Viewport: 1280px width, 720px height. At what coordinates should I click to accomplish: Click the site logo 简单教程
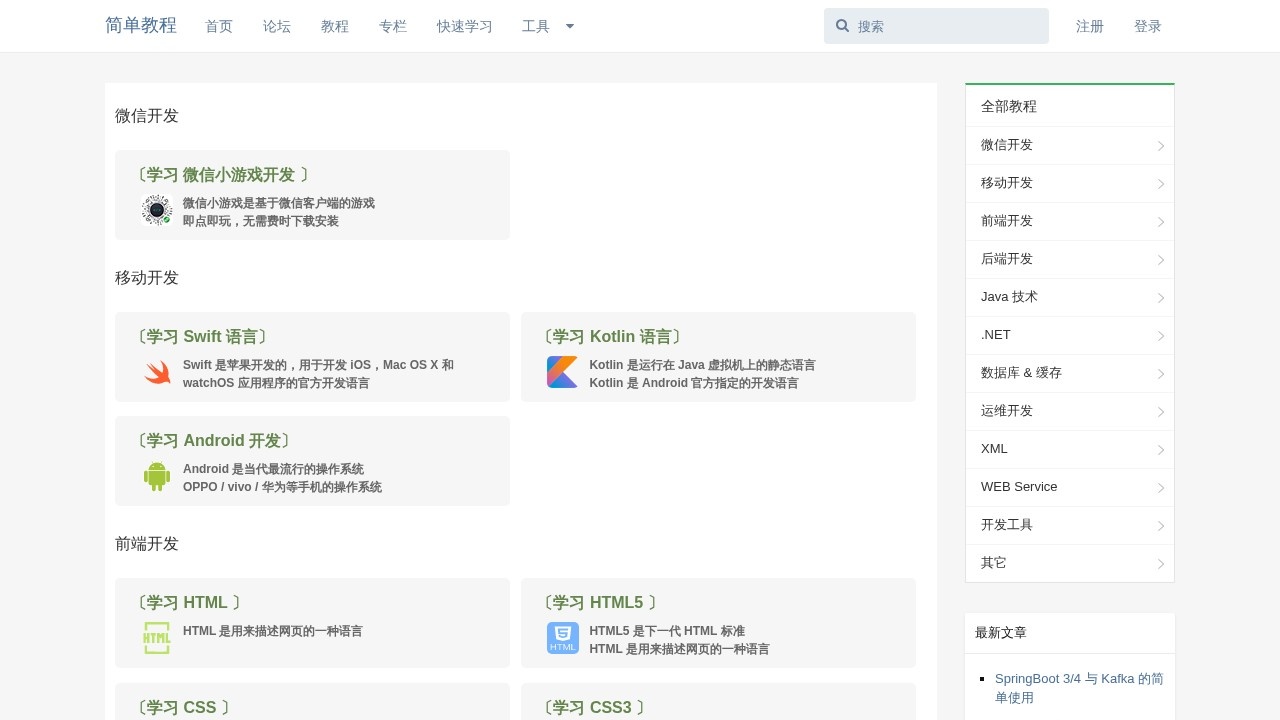tap(141, 26)
